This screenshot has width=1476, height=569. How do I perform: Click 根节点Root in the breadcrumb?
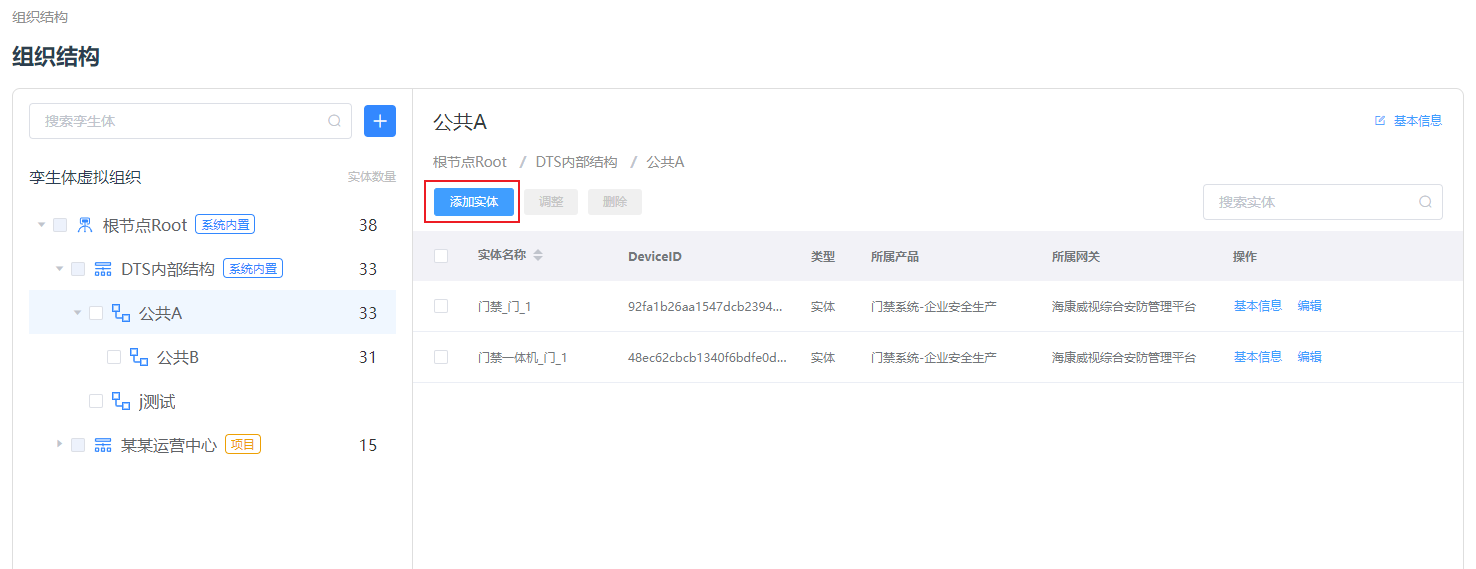tap(470, 162)
